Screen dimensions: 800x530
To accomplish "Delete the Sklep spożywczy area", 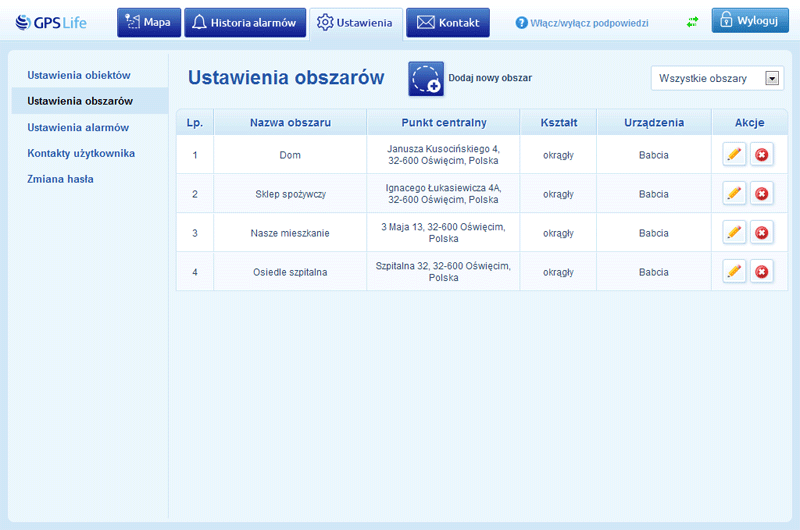I will [762, 193].
